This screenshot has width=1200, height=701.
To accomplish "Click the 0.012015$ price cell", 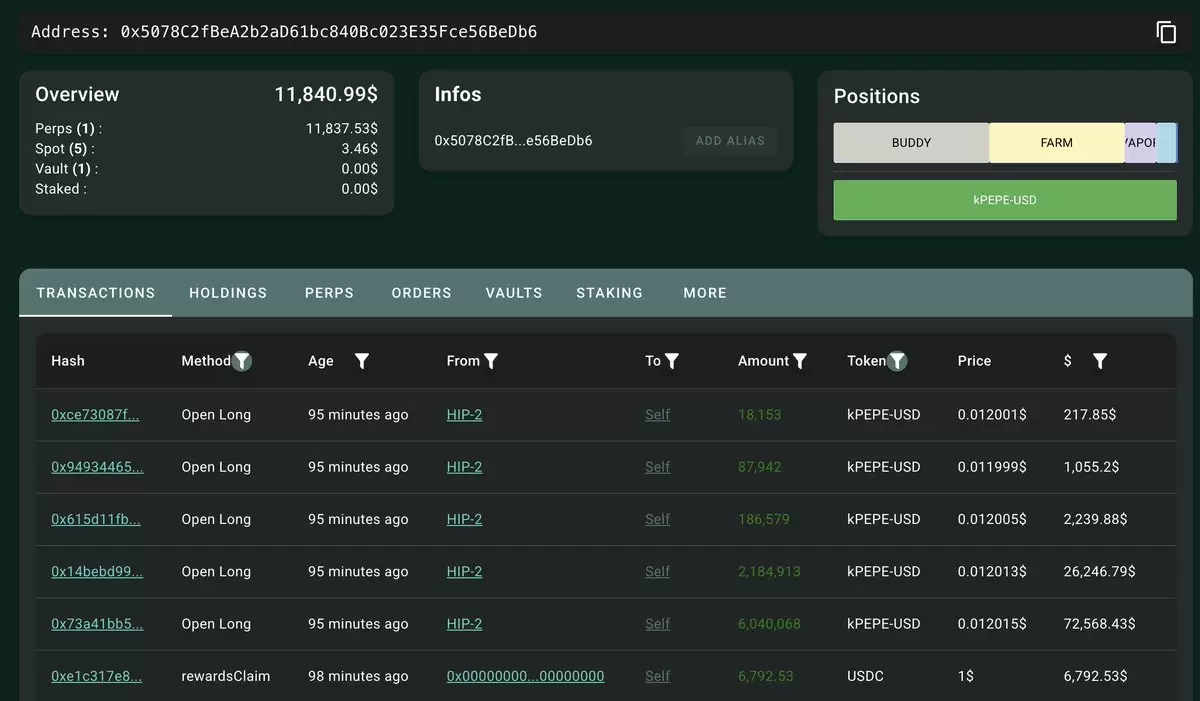I will tap(992, 624).
